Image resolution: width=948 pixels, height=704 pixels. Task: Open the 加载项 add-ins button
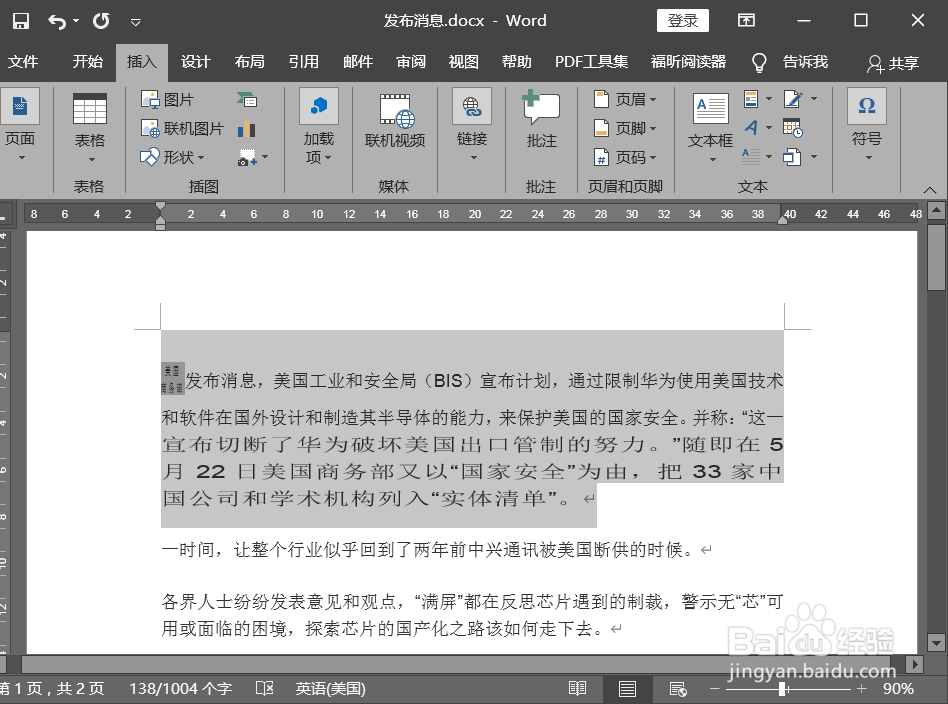(x=319, y=126)
